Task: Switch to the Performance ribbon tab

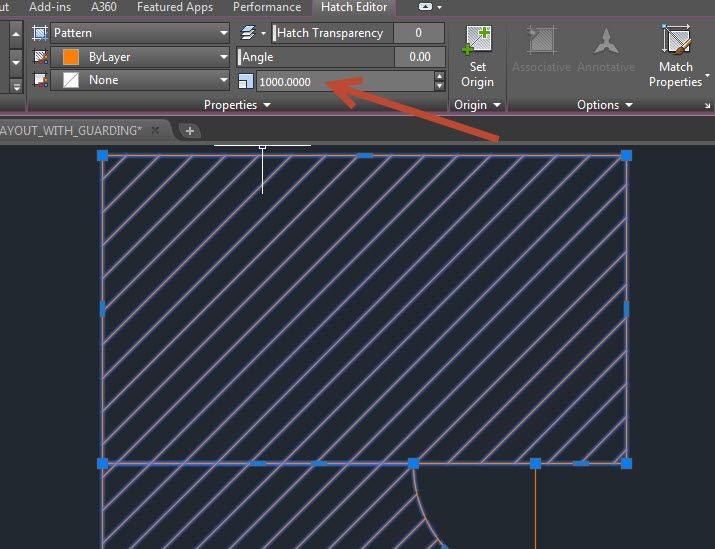Action: pyautogui.click(x=267, y=7)
